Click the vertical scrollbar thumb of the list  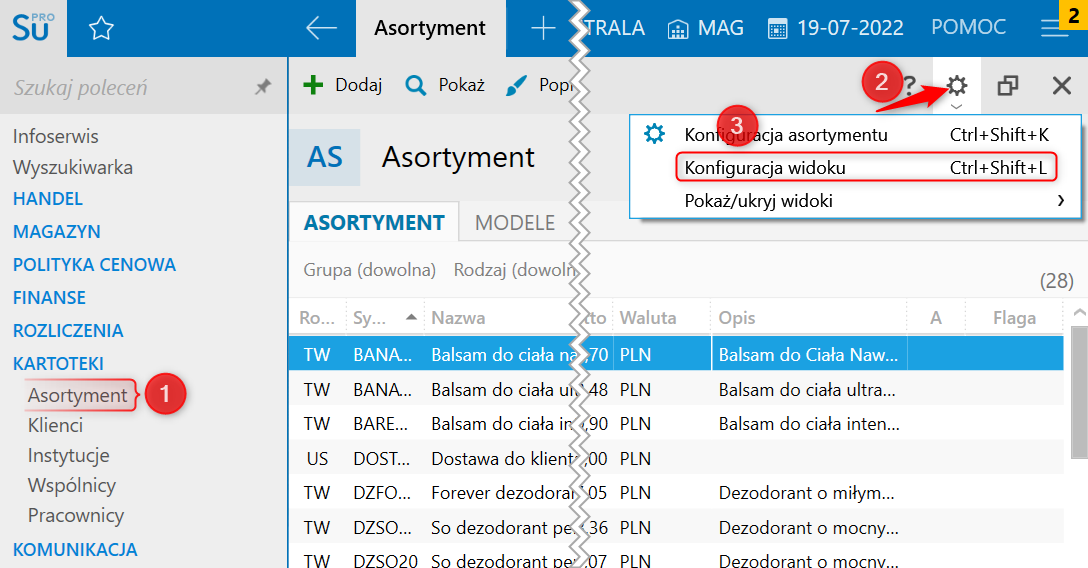1079,393
